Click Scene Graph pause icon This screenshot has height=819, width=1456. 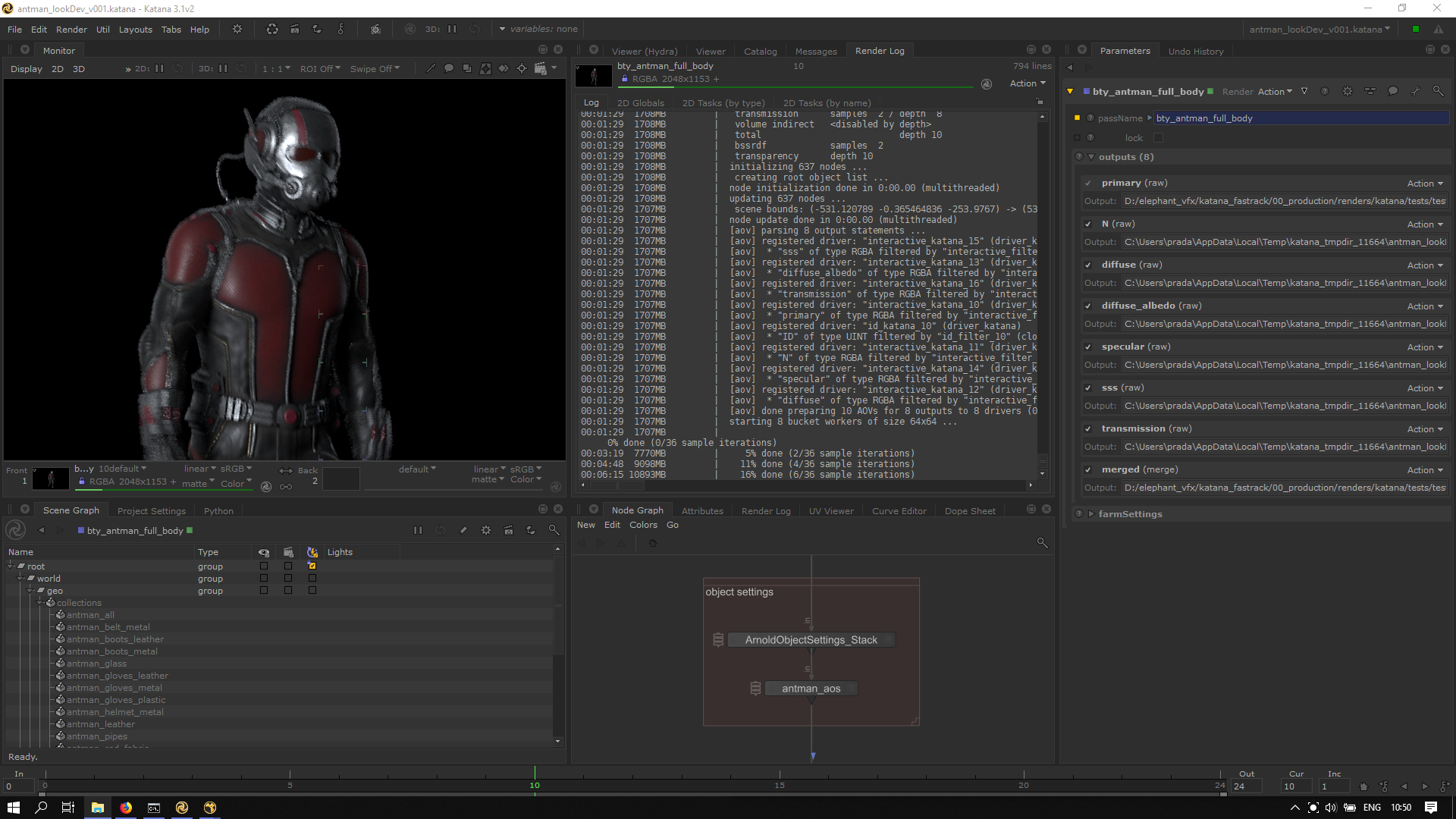(x=418, y=530)
